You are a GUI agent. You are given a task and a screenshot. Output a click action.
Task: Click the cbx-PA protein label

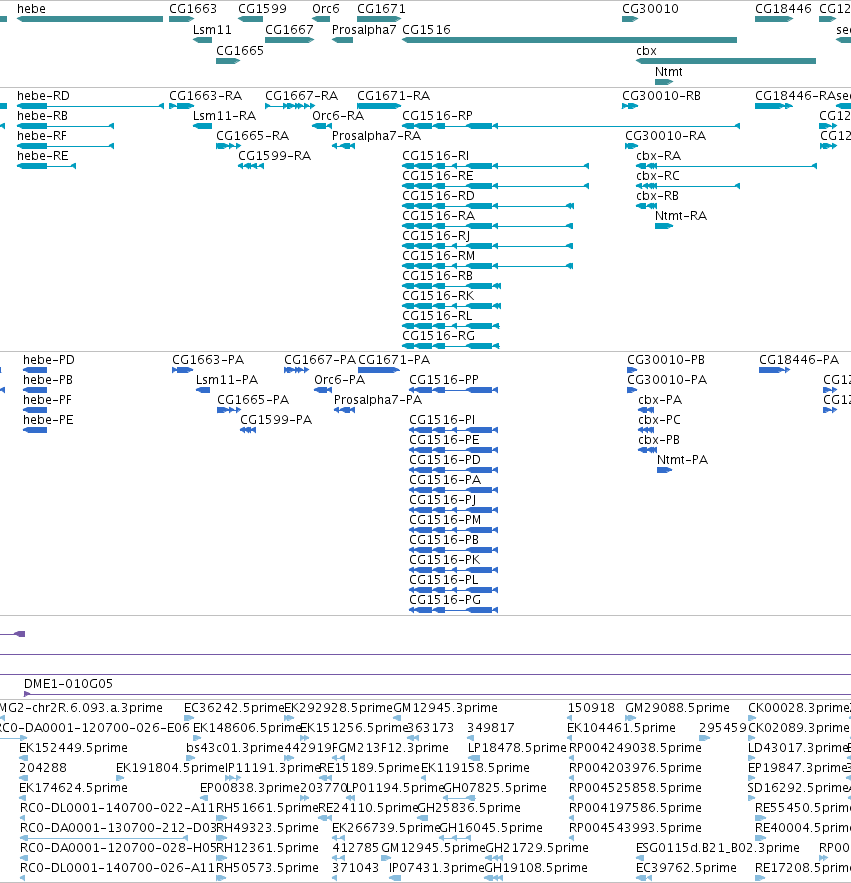(x=660, y=399)
